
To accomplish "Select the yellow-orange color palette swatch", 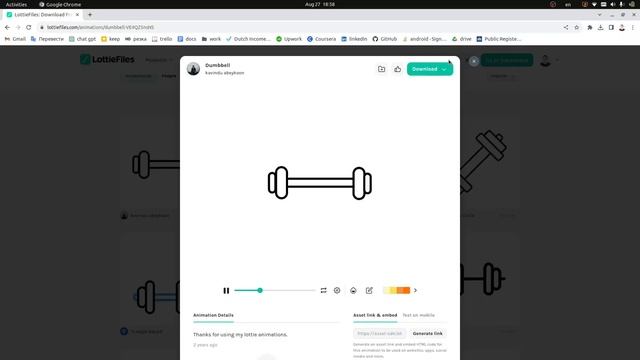I will coord(396,290).
